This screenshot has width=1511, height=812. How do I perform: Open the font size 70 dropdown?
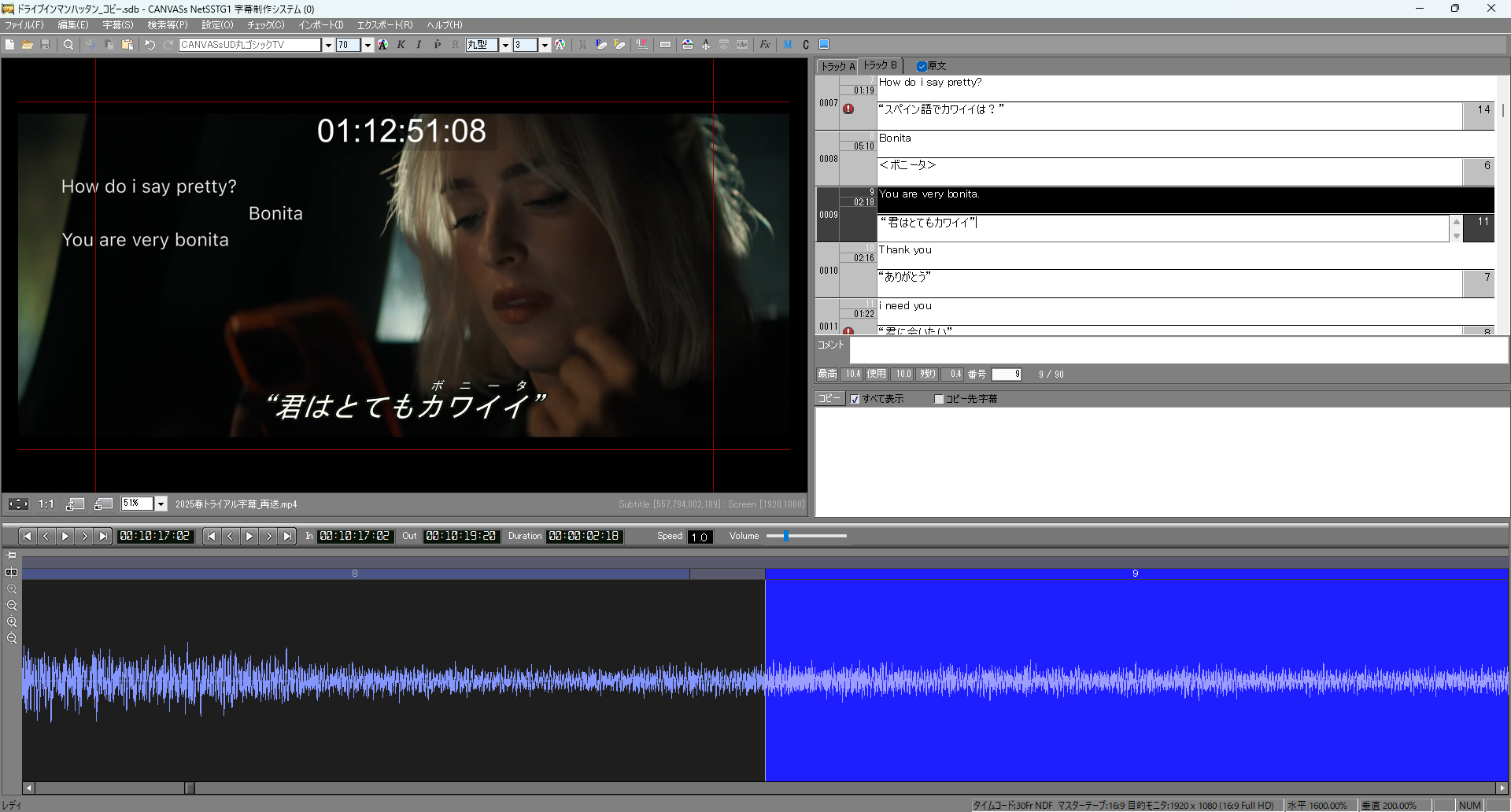(x=368, y=45)
